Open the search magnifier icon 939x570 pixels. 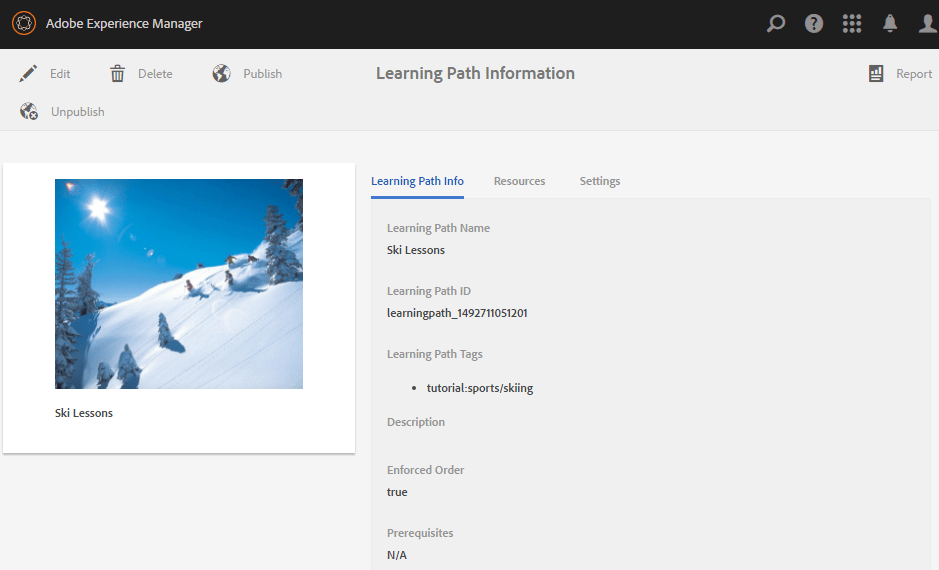[x=776, y=23]
